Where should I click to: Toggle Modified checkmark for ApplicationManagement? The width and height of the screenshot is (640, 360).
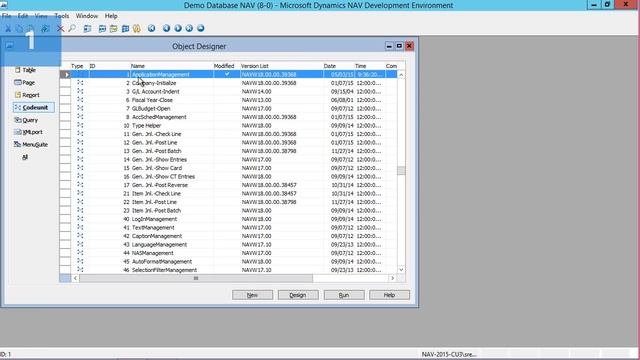[227, 74]
